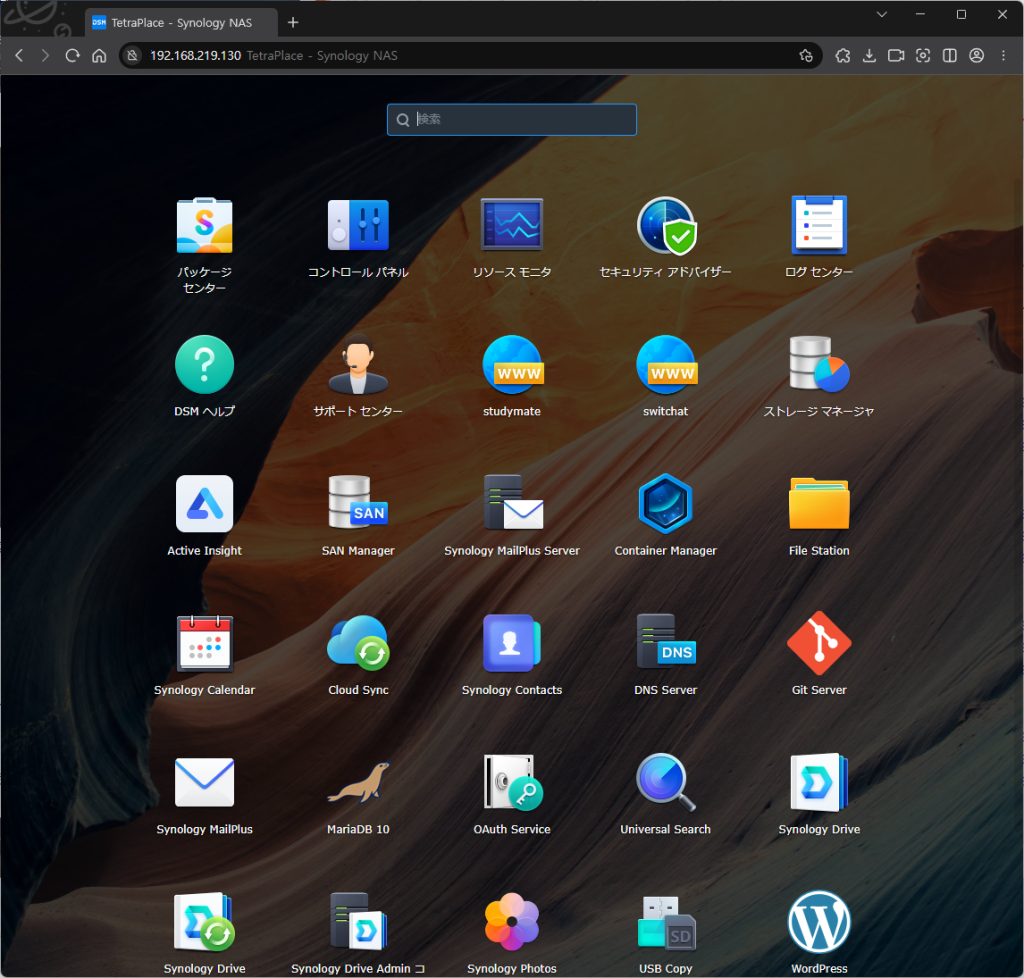
Task: Open the browser profile menu
Action: click(x=976, y=55)
